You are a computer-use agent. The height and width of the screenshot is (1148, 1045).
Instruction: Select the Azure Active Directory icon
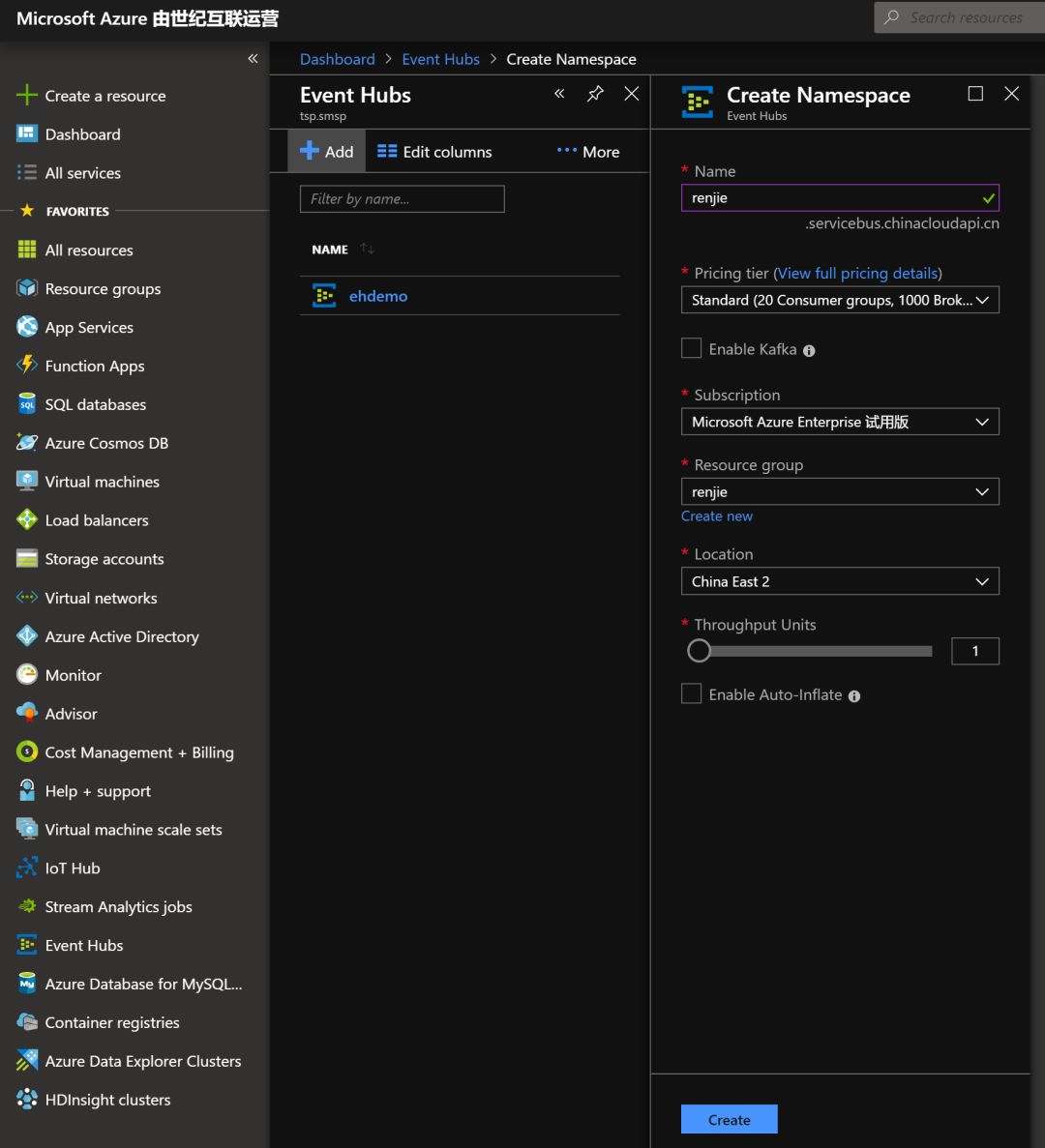coord(27,636)
